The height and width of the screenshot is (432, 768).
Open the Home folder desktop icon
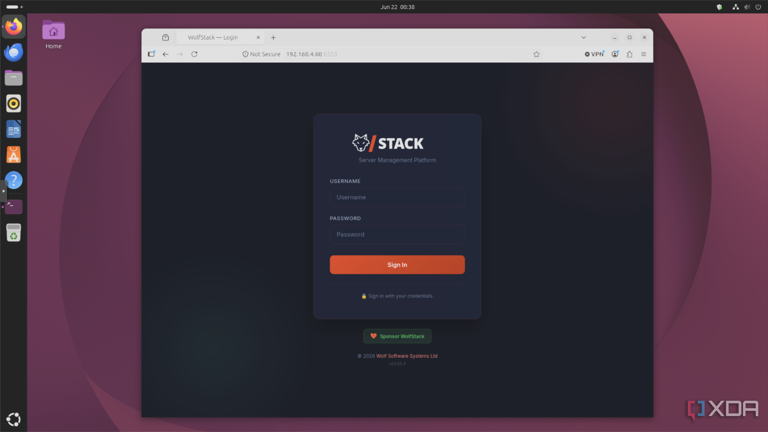[x=53, y=35]
